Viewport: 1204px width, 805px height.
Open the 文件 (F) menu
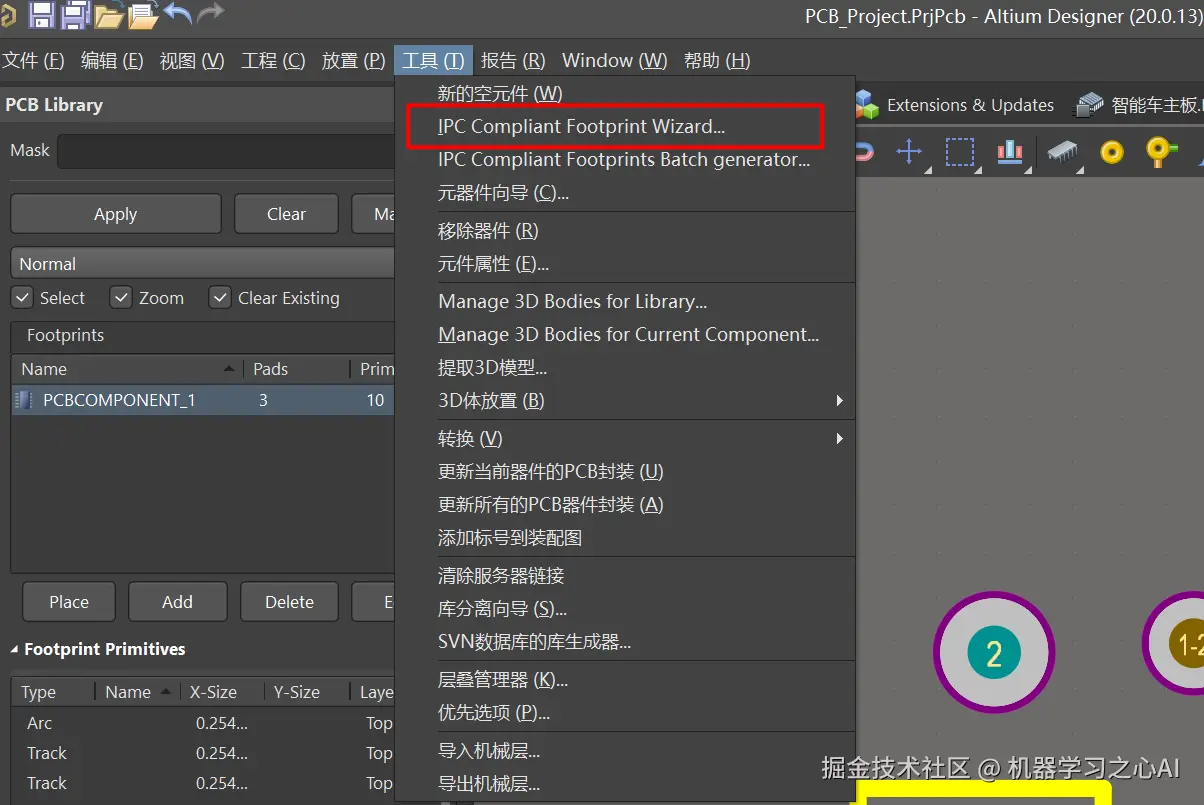[x=33, y=61]
